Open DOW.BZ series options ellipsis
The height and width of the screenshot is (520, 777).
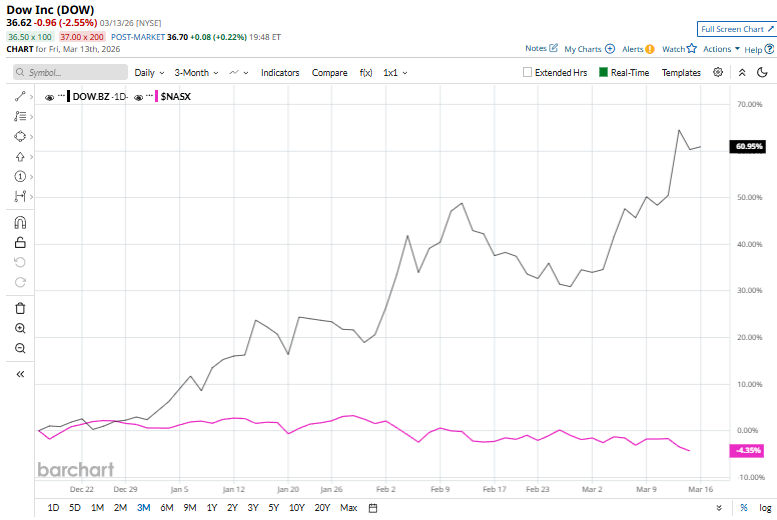point(61,95)
